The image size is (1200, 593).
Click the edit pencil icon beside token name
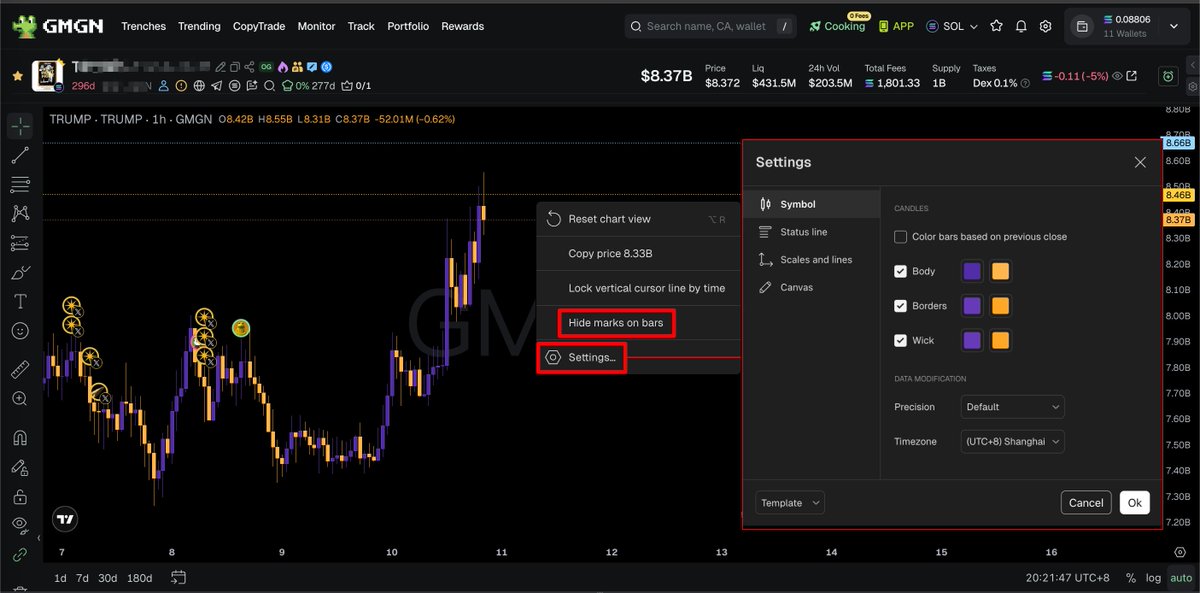pos(219,67)
